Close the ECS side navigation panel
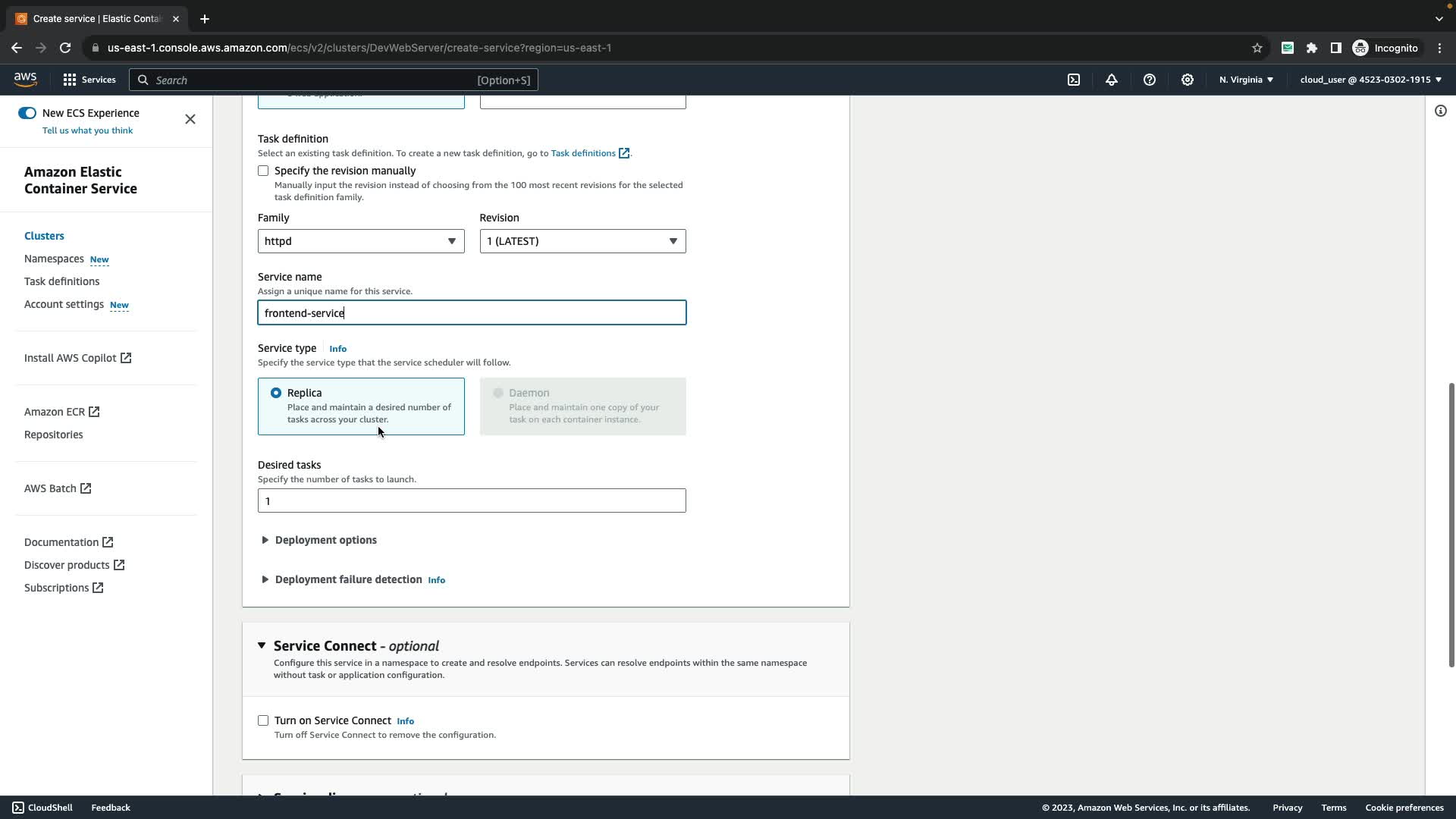 pos(190,119)
